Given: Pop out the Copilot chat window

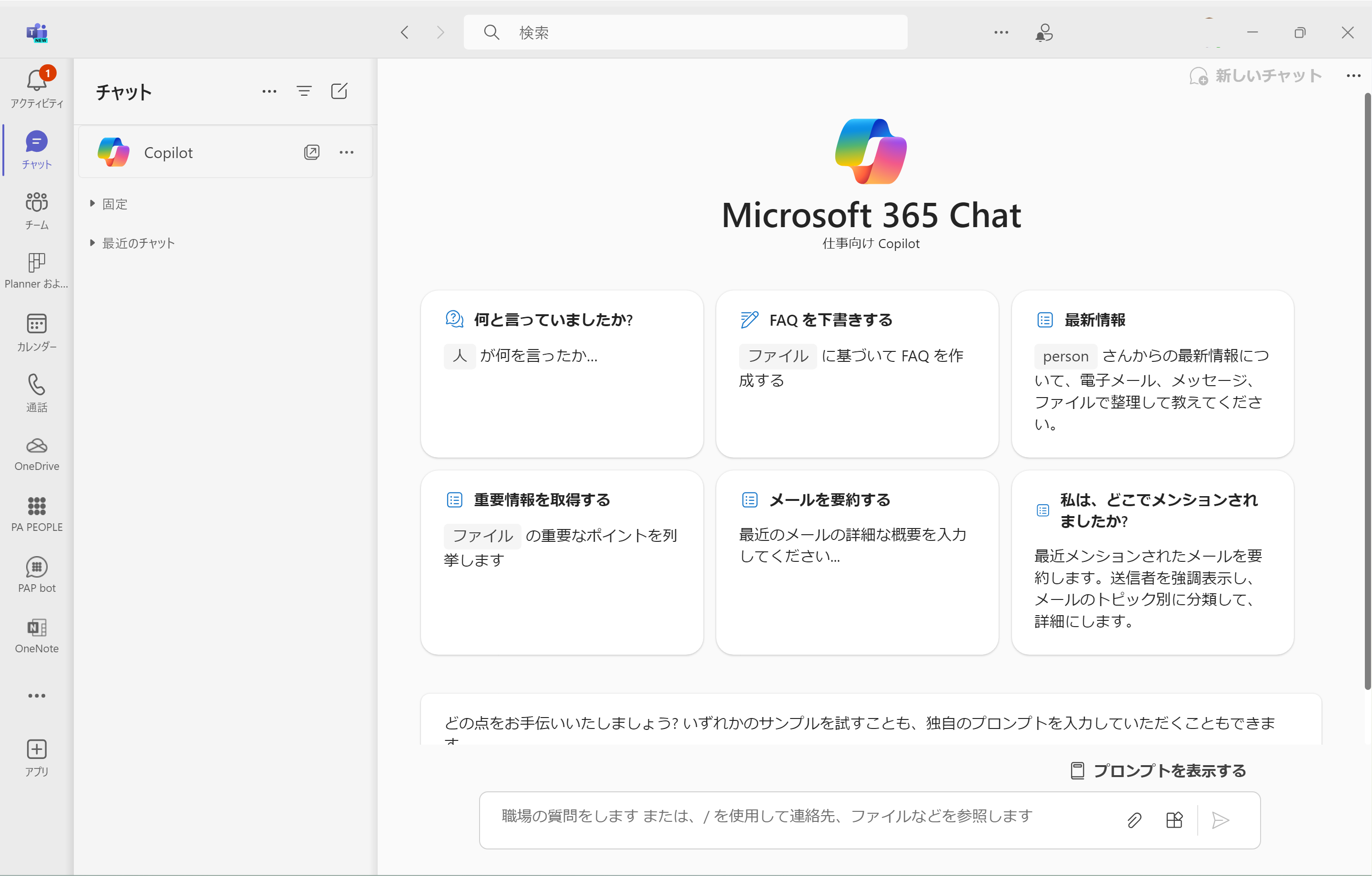Looking at the screenshot, I should click(311, 152).
